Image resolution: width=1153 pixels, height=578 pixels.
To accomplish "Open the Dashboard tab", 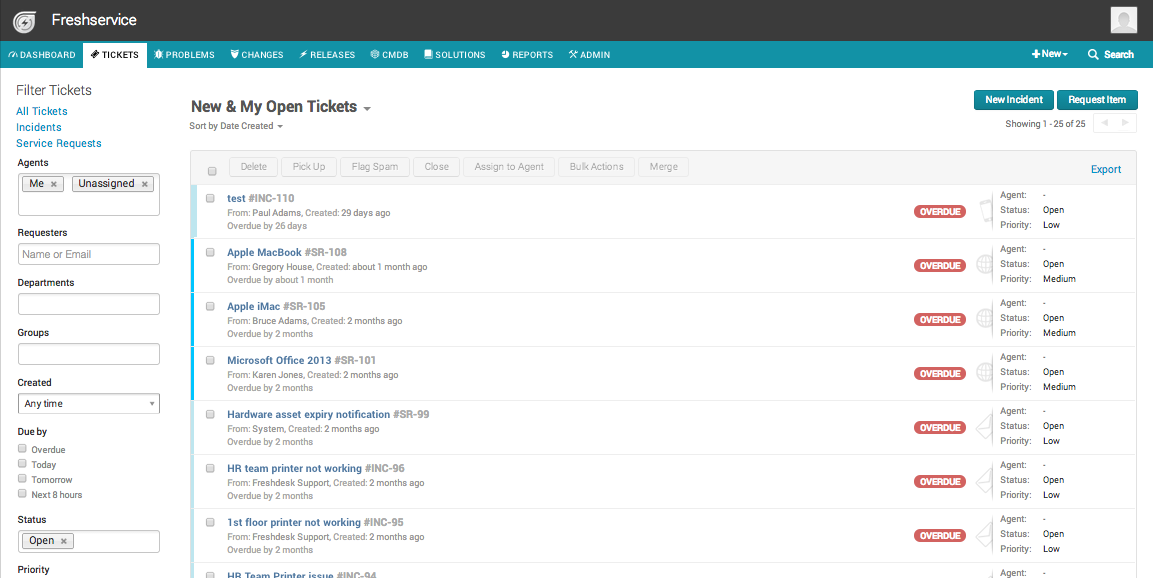I will point(42,54).
